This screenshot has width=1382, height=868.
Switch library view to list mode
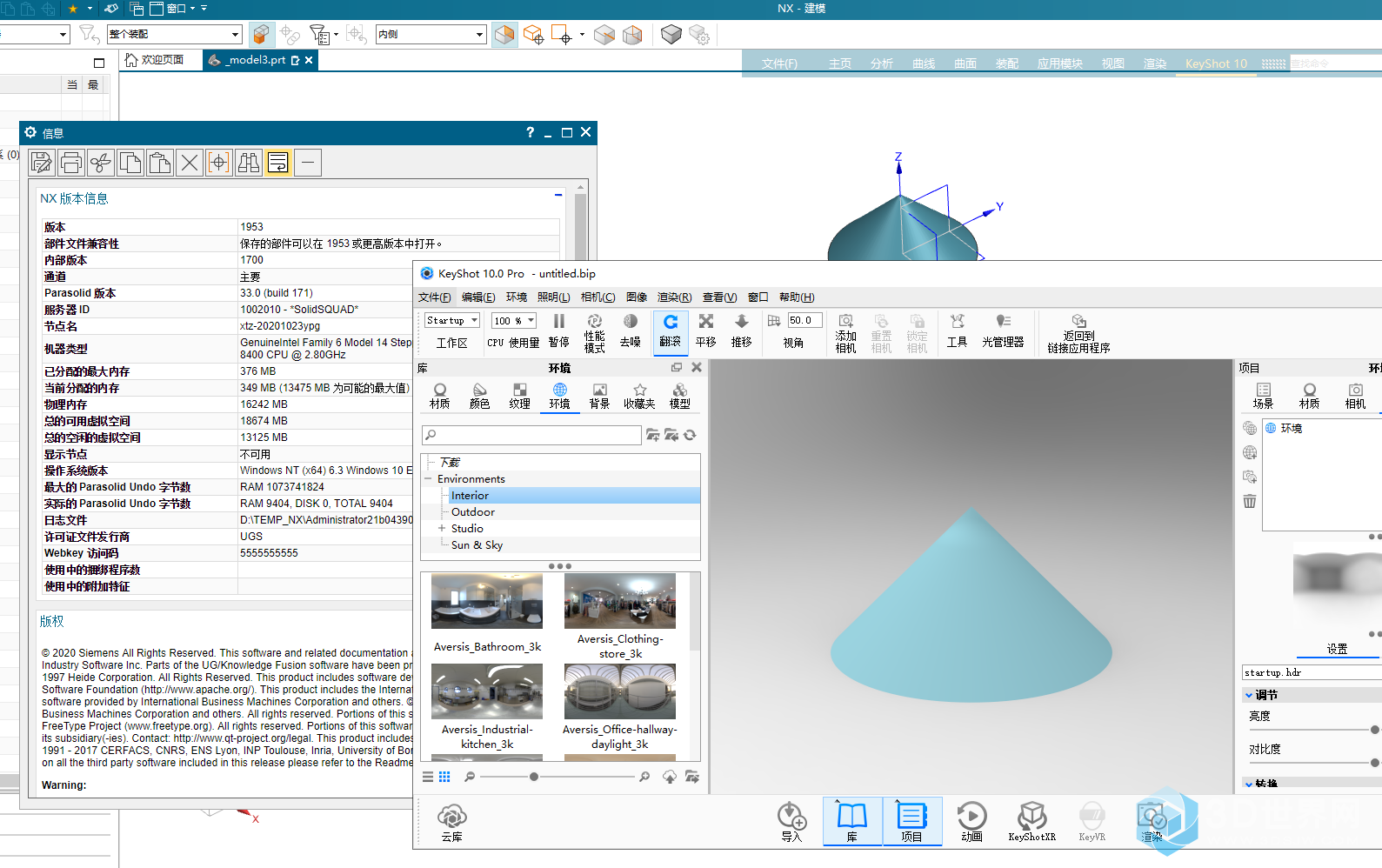click(428, 777)
